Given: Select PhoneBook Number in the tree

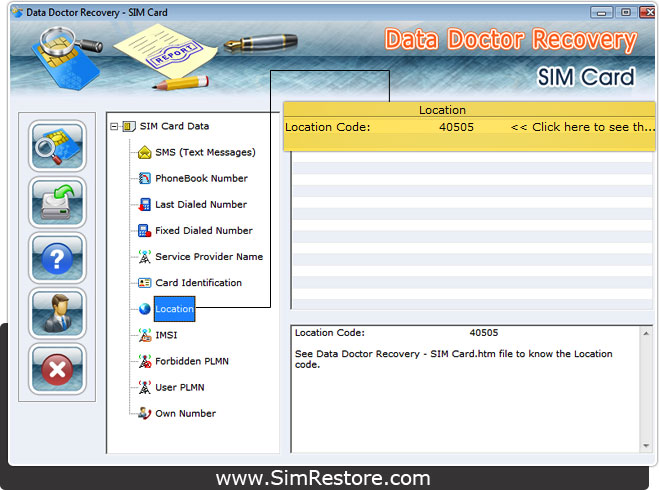Looking at the screenshot, I should tap(201, 178).
